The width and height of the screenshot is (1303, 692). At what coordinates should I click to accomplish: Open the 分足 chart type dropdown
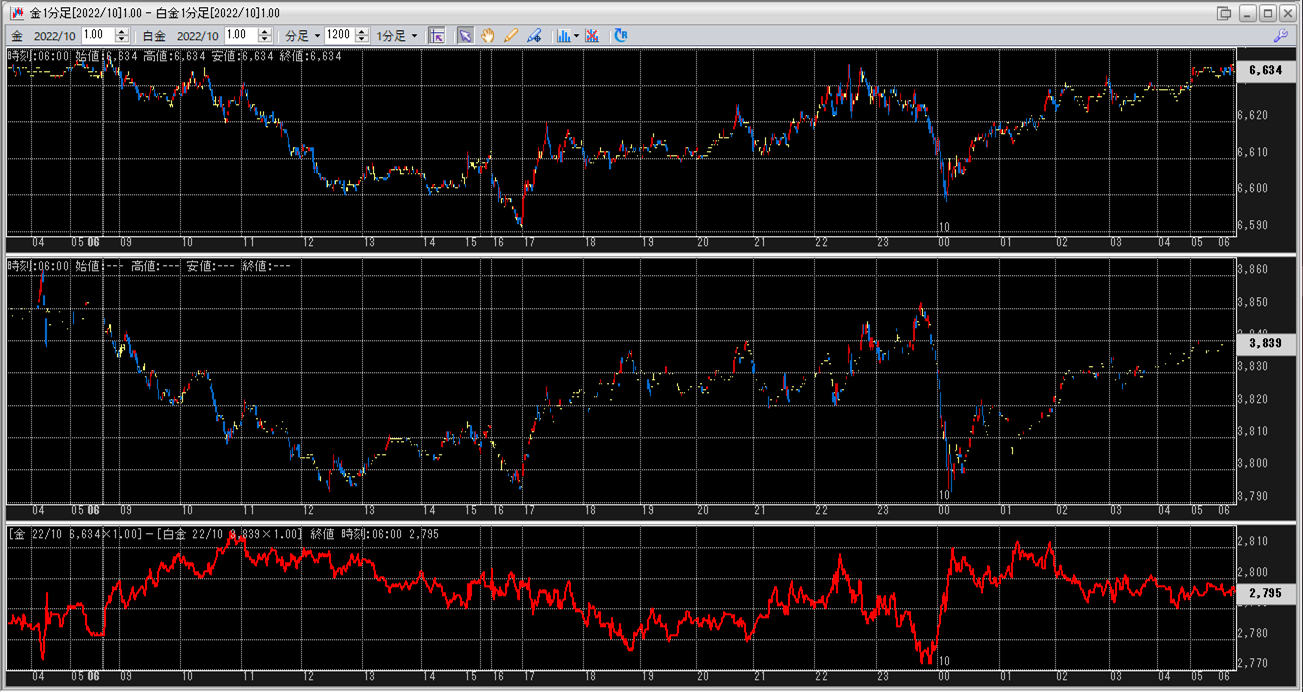tap(303, 35)
